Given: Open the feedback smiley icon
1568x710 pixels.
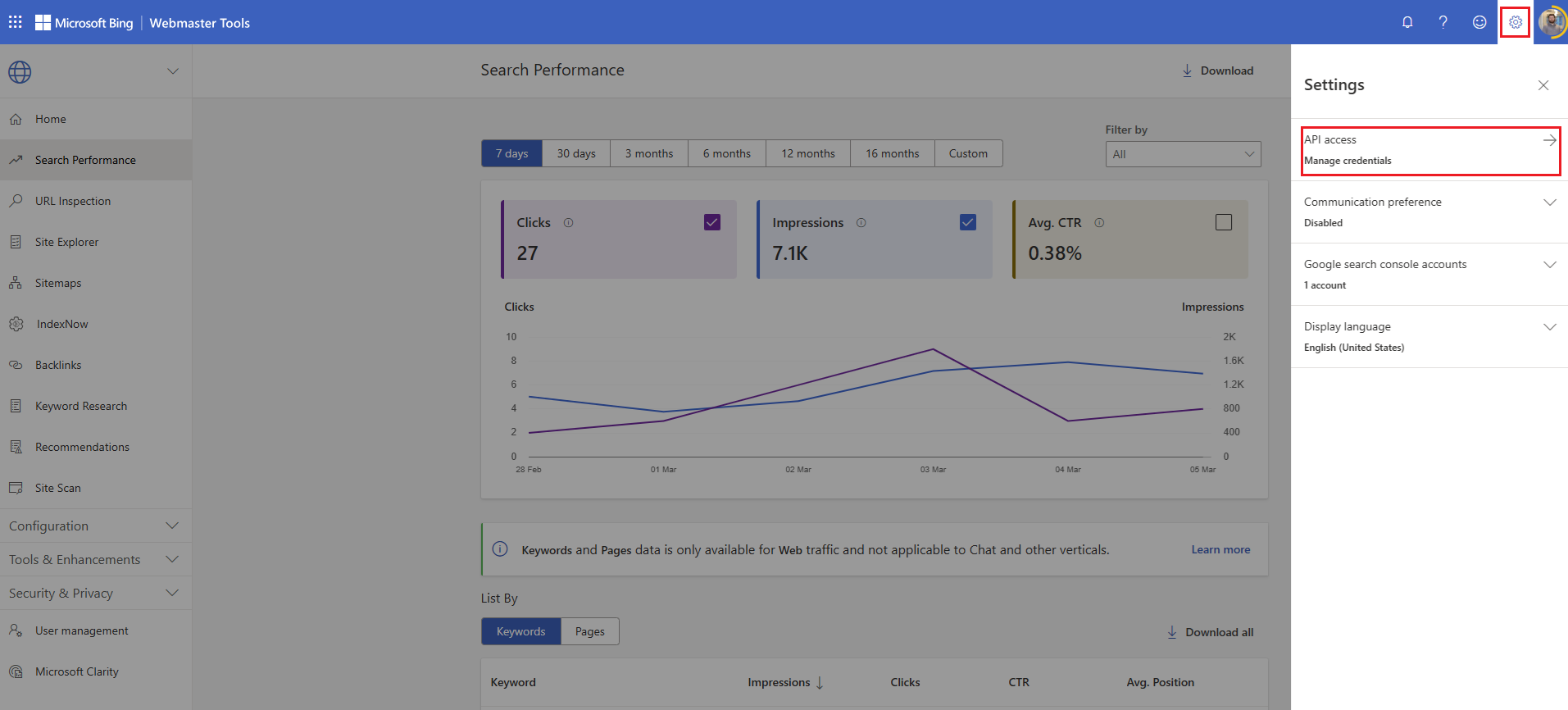Looking at the screenshot, I should [1479, 22].
